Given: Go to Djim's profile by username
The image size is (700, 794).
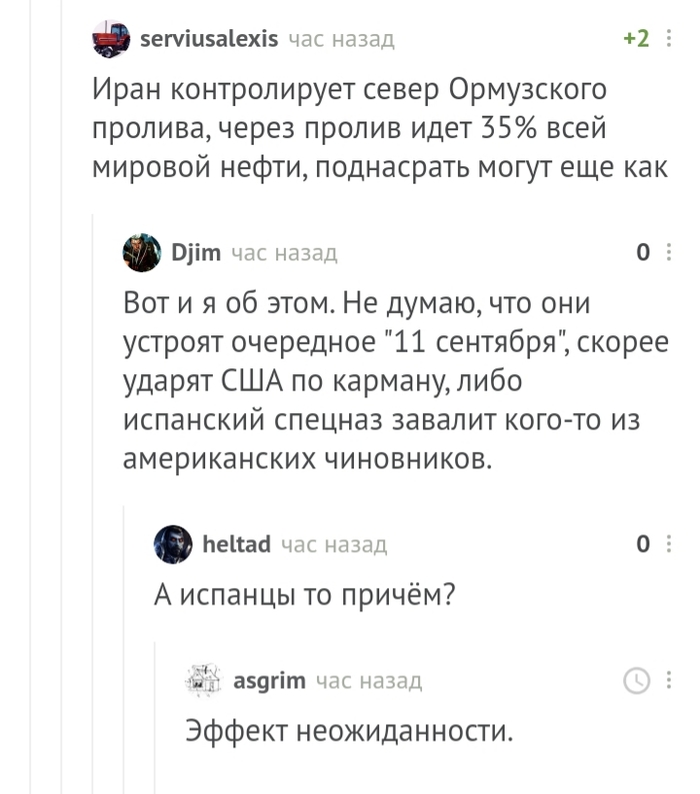Looking at the screenshot, I should (x=196, y=253).
